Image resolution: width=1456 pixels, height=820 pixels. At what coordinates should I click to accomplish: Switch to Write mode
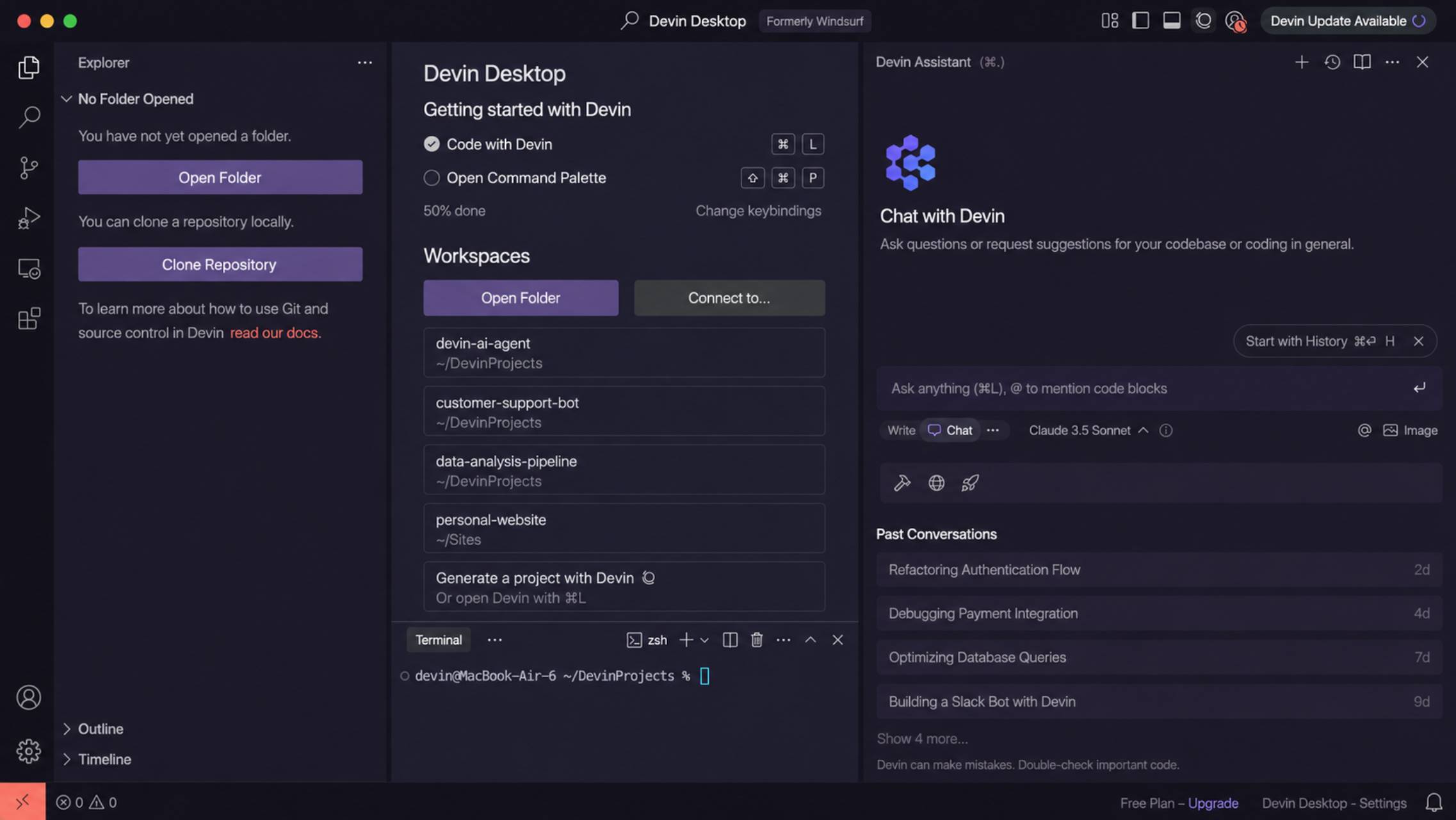pos(901,430)
